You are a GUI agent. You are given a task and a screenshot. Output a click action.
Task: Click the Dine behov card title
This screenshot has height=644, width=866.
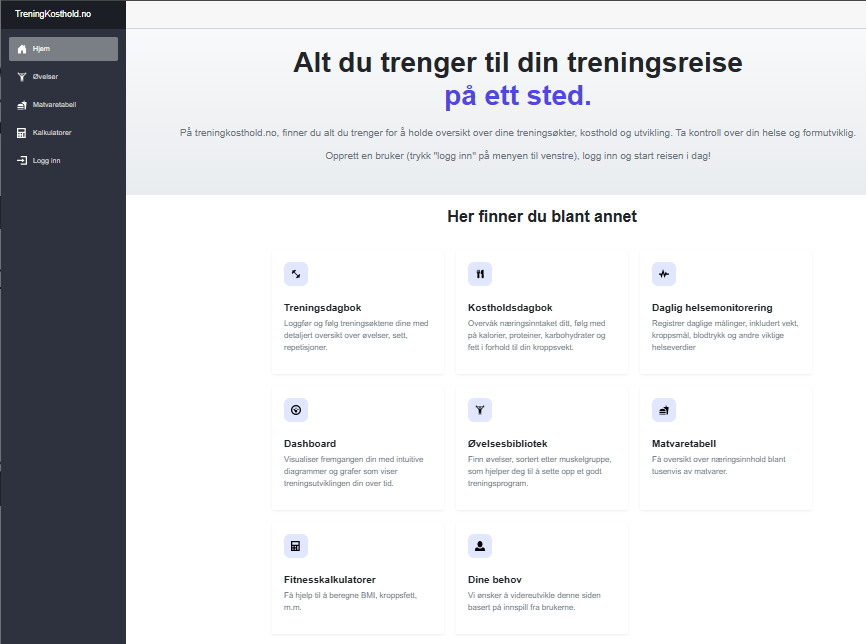point(495,579)
